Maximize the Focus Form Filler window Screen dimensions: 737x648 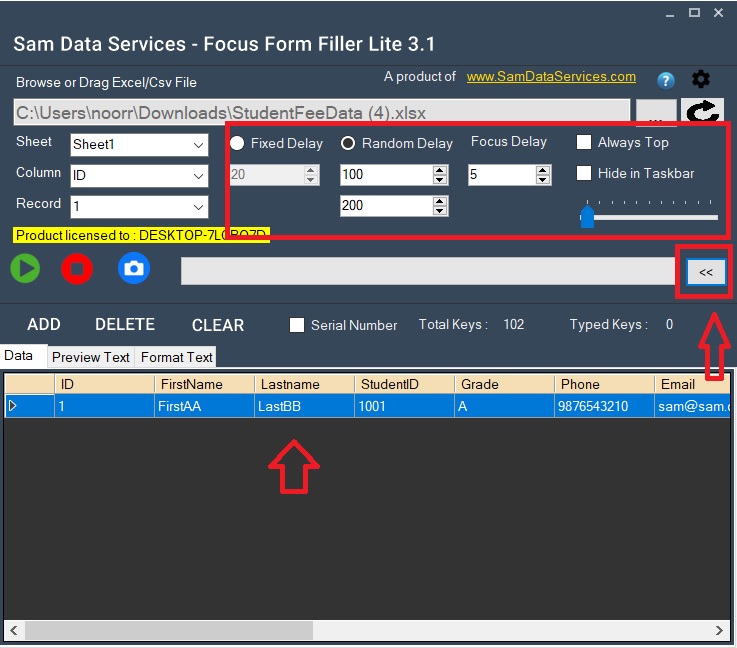(x=694, y=13)
